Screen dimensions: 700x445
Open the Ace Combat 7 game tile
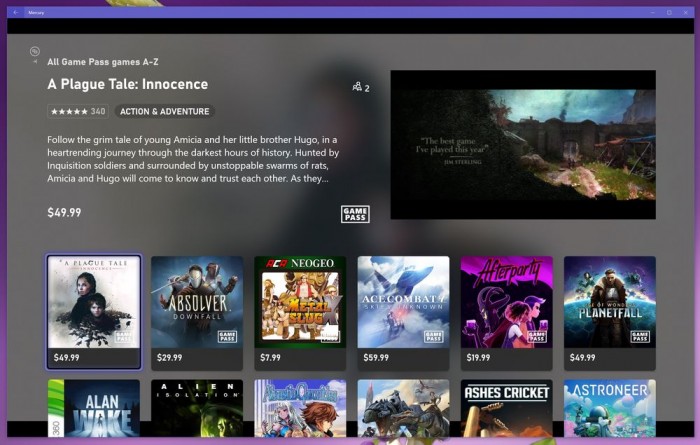pos(404,312)
